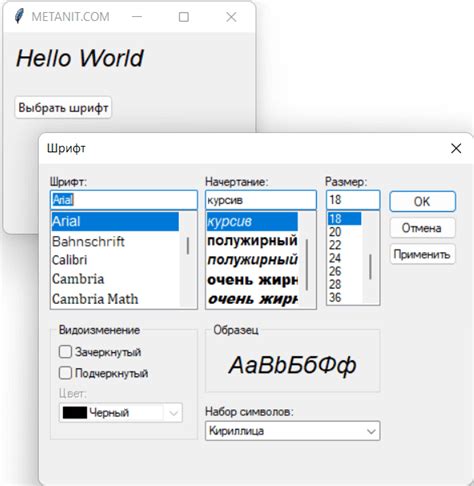
Task: Maximize the METANIT.COM window
Action: 184,17
